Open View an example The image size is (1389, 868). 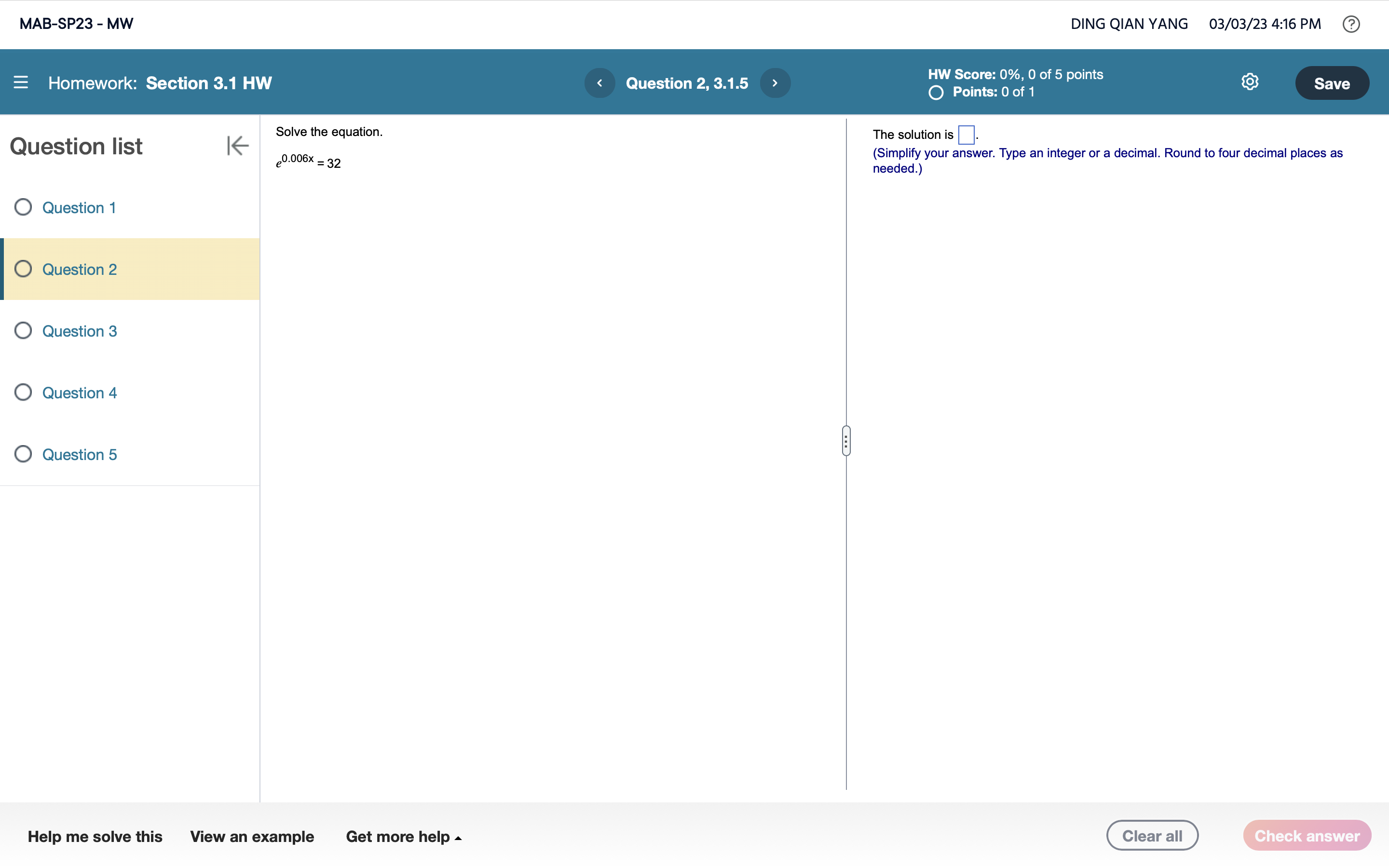click(x=252, y=837)
